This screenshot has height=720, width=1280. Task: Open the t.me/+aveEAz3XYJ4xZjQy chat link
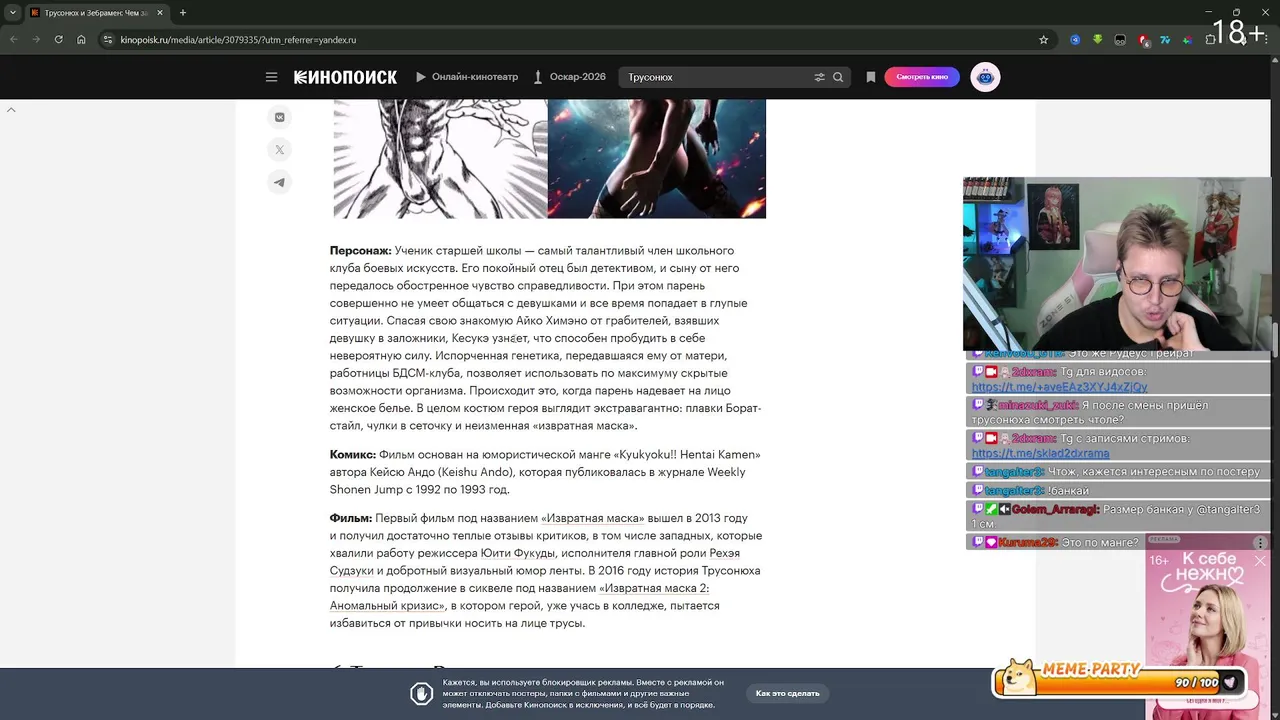(1059, 387)
